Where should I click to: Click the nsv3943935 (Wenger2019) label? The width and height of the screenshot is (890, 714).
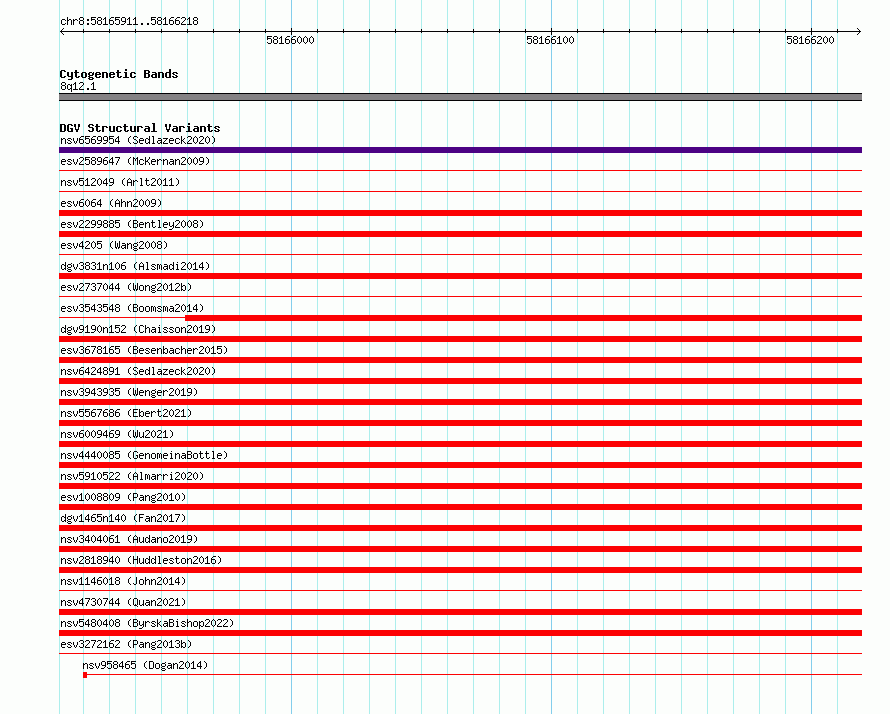click(x=129, y=392)
